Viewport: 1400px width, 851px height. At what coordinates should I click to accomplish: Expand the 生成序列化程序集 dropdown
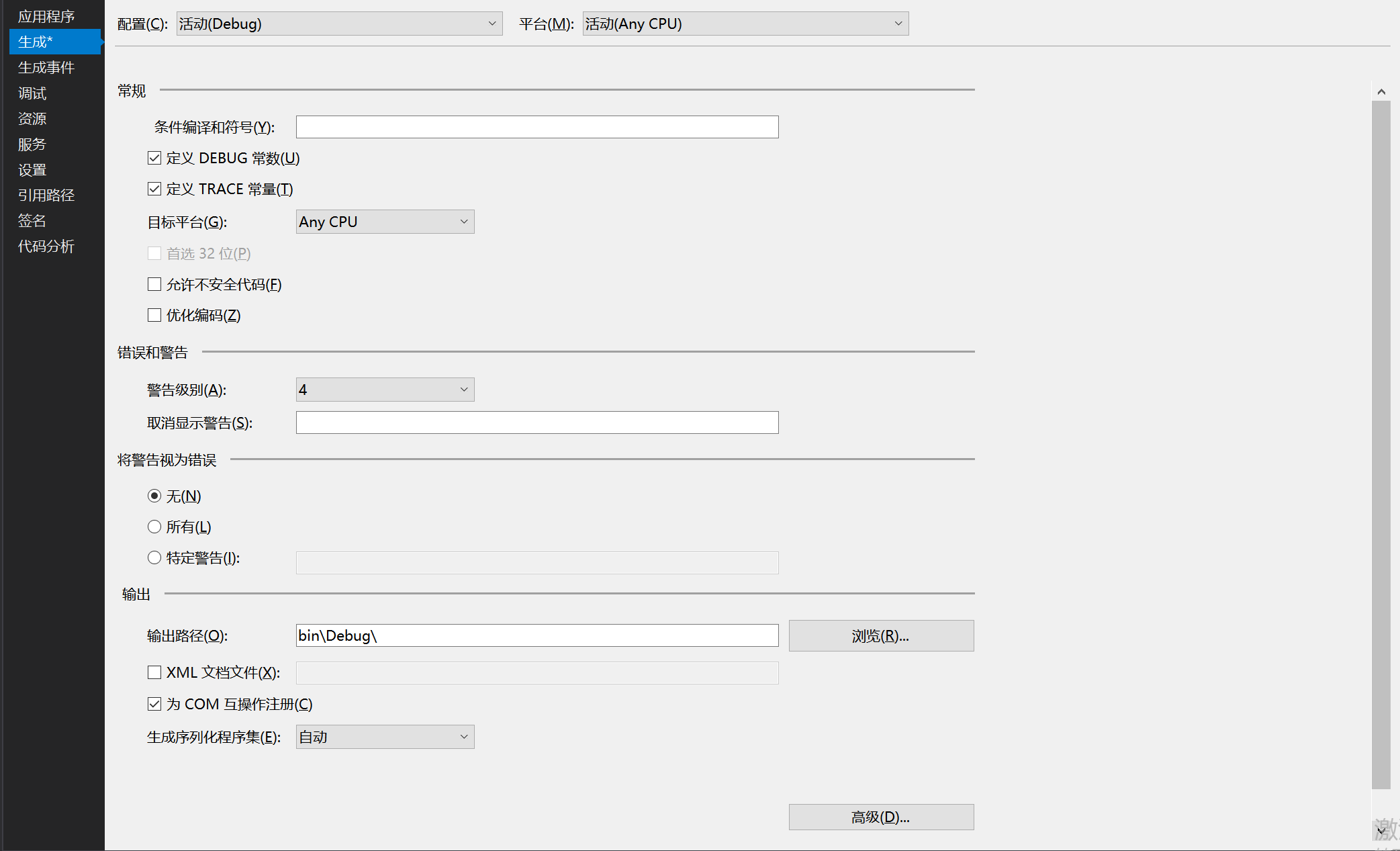385,737
